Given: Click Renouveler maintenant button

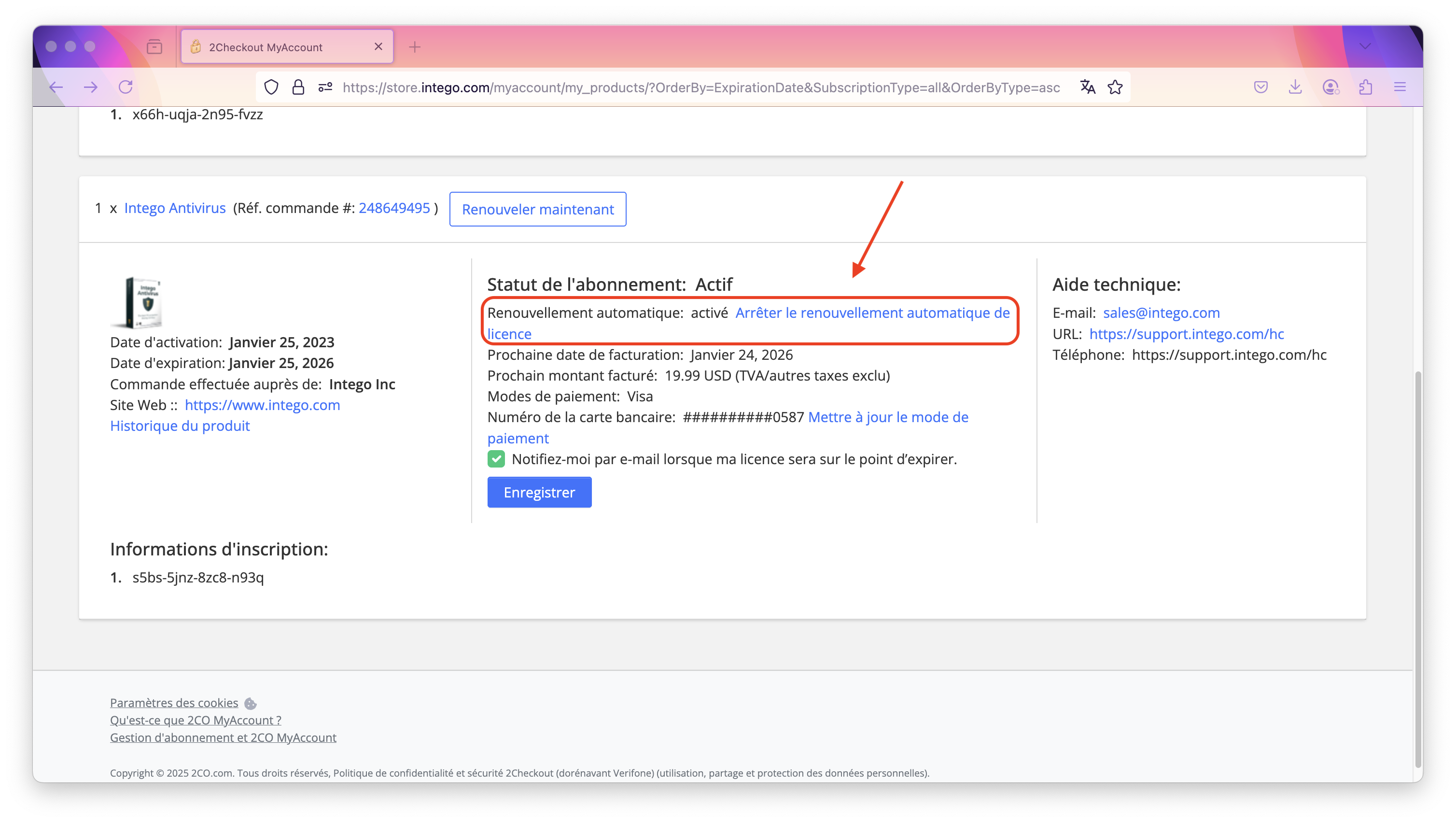Looking at the screenshot, I should click(x=537, y=209).
